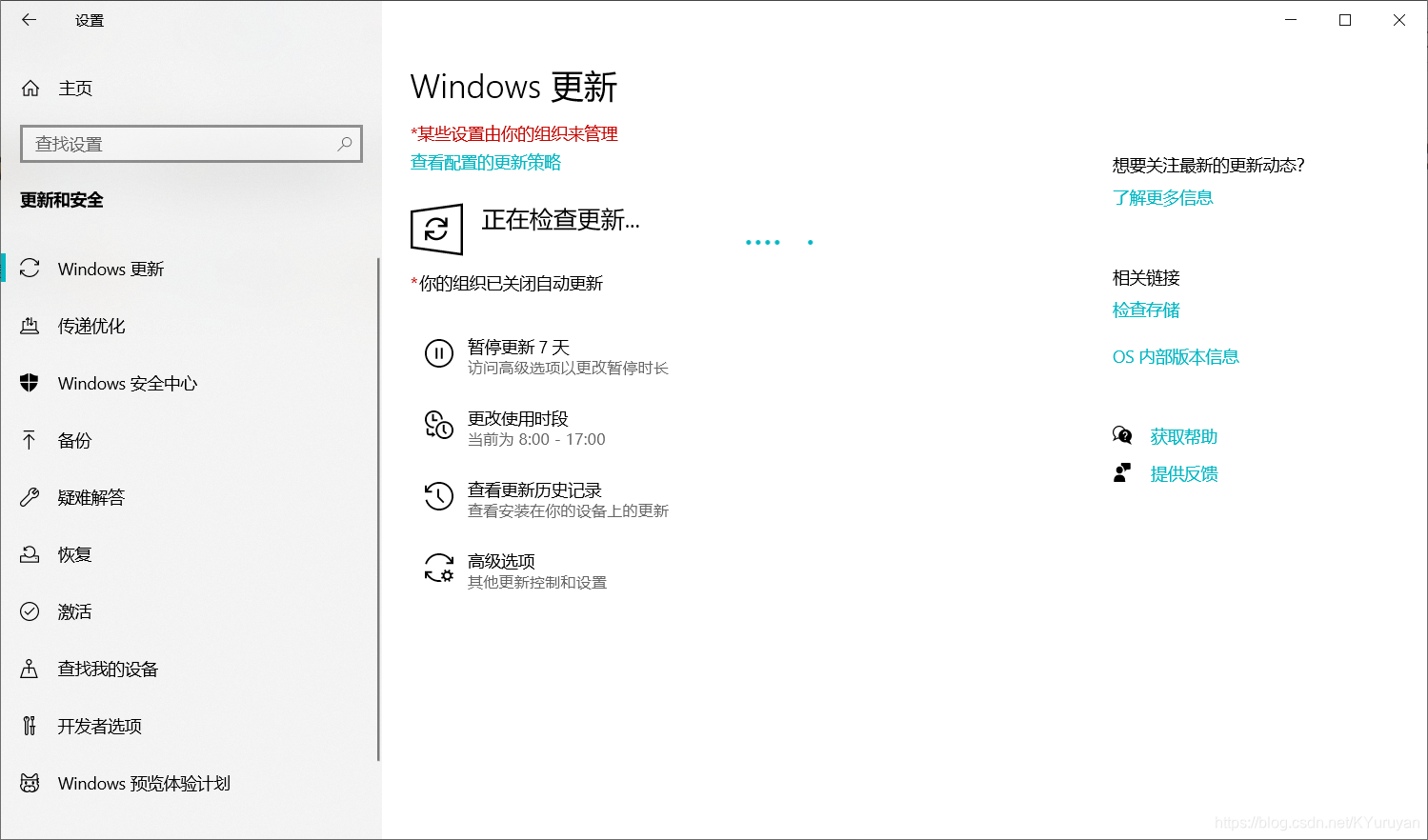
Task: Open 传递优化 settings page
Action: 189,326
